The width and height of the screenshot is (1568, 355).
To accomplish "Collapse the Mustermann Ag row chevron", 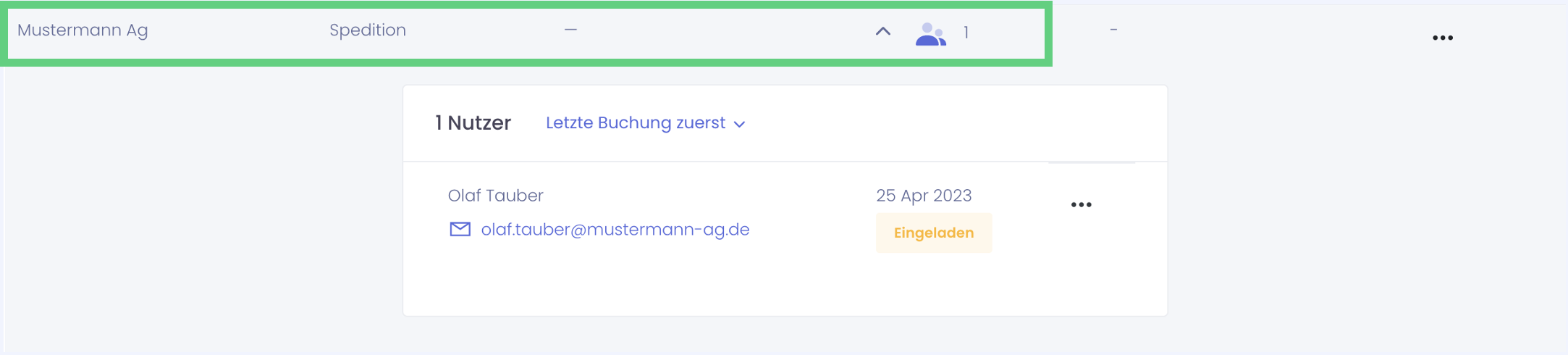I will point(882,31).
